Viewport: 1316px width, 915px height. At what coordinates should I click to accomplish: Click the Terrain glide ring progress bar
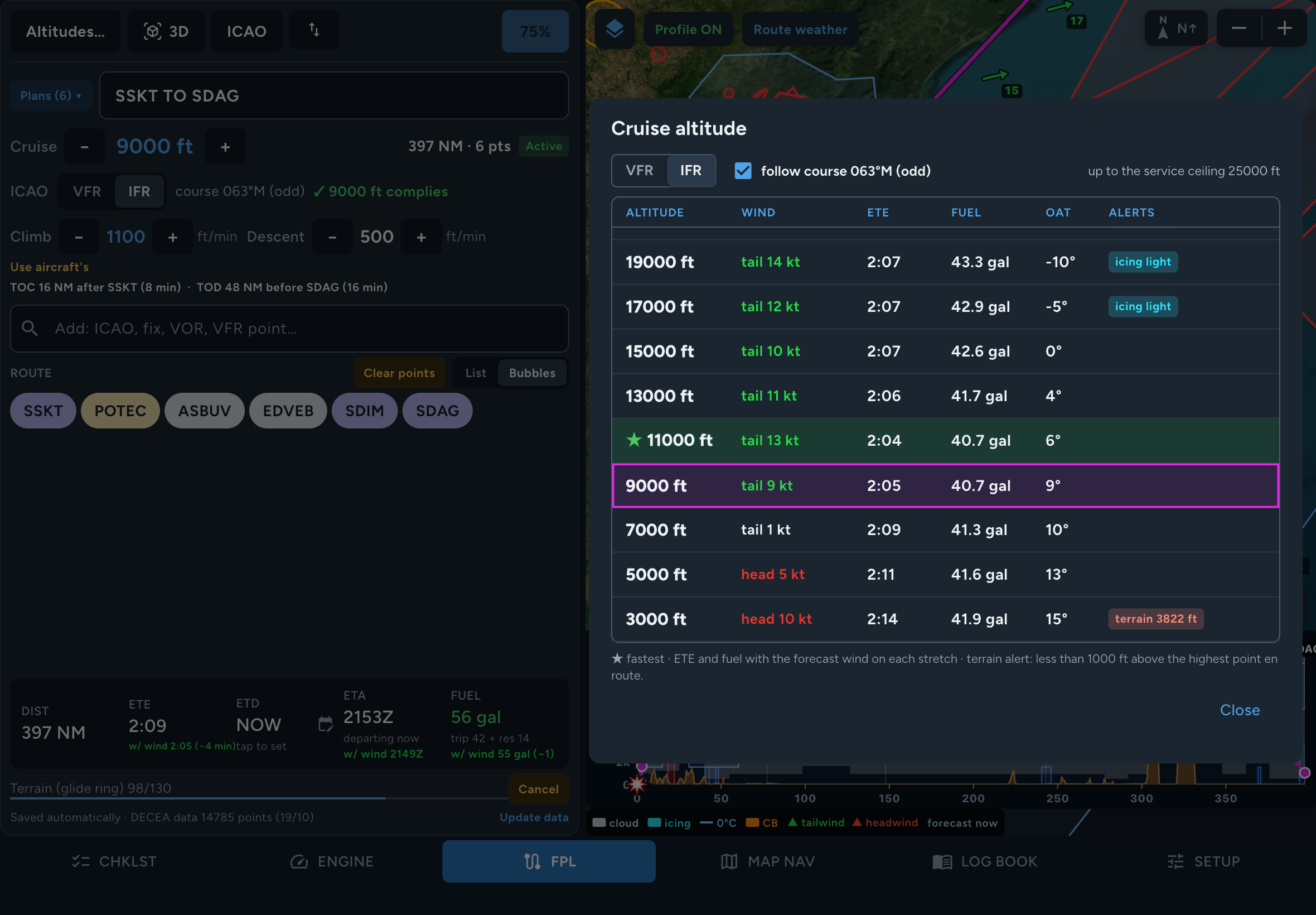(x=259, y=797)
